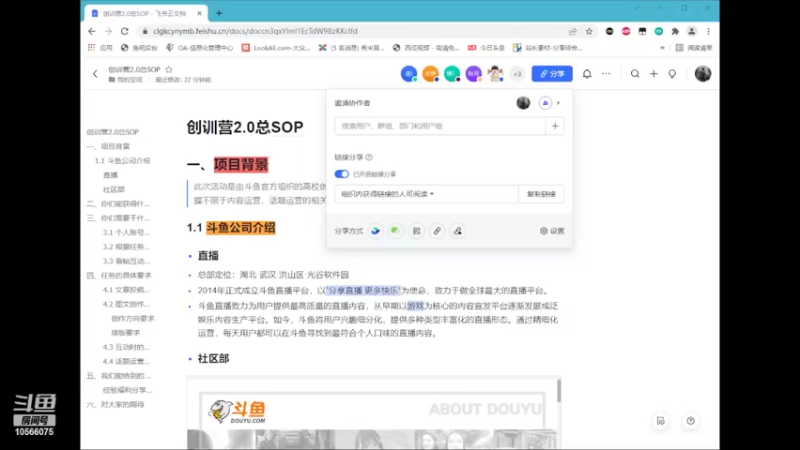Jump to outline item starting with 3.1
The width and height of the screenshot is (800, 450).
126,232
